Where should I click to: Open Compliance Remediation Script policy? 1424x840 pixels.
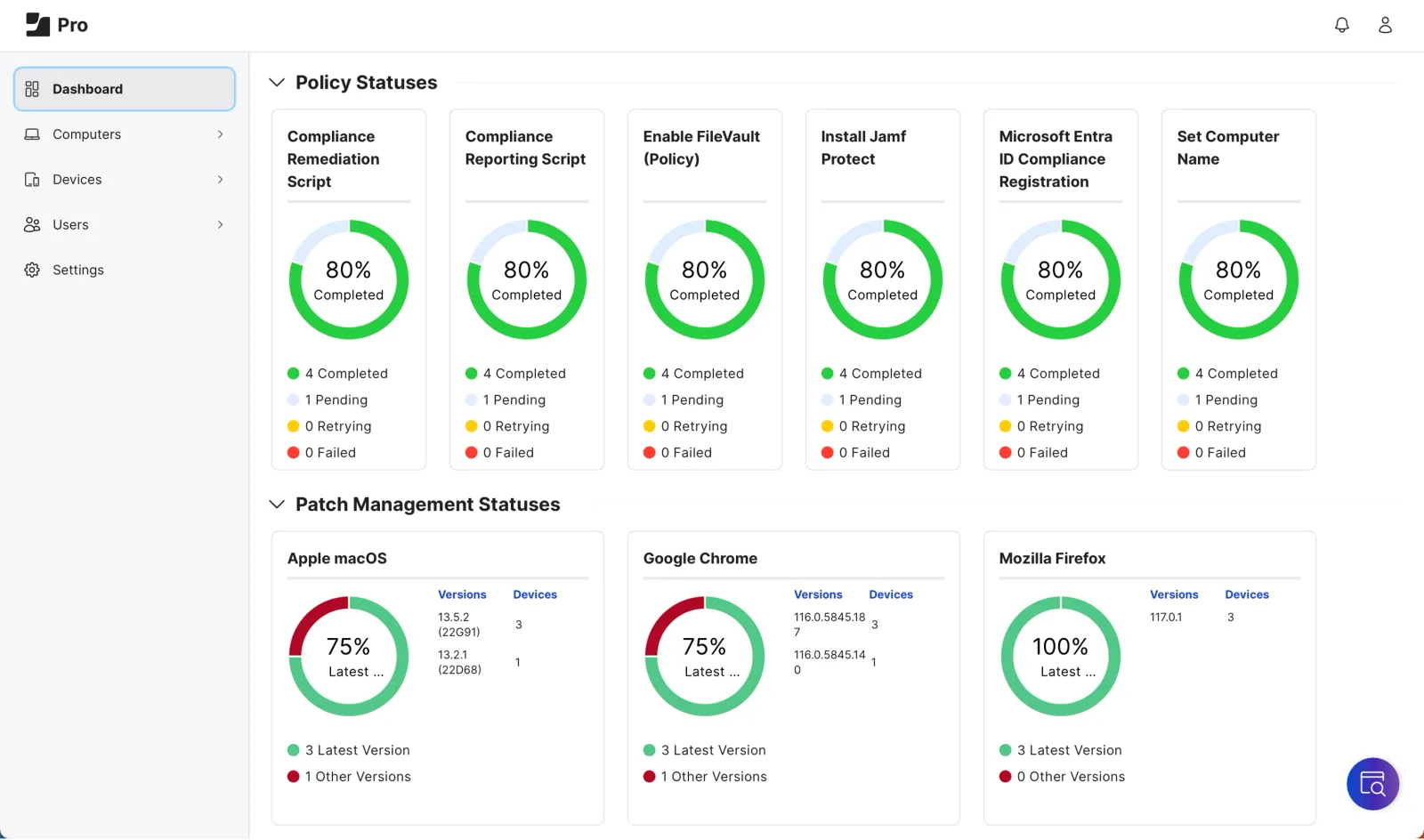pos(333,159)
